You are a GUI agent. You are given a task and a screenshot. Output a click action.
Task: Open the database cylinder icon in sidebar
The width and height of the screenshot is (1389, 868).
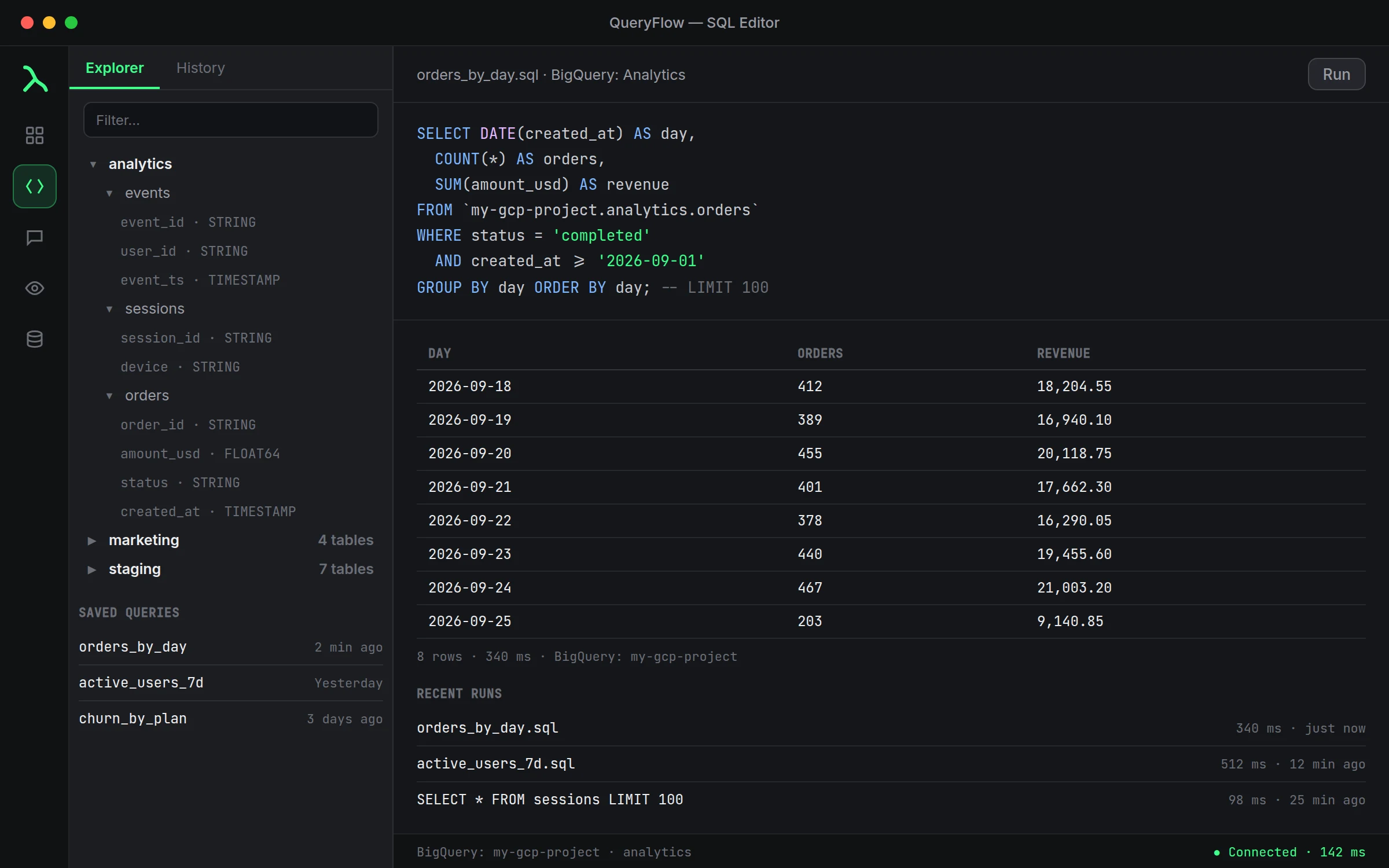coord(35,339)
